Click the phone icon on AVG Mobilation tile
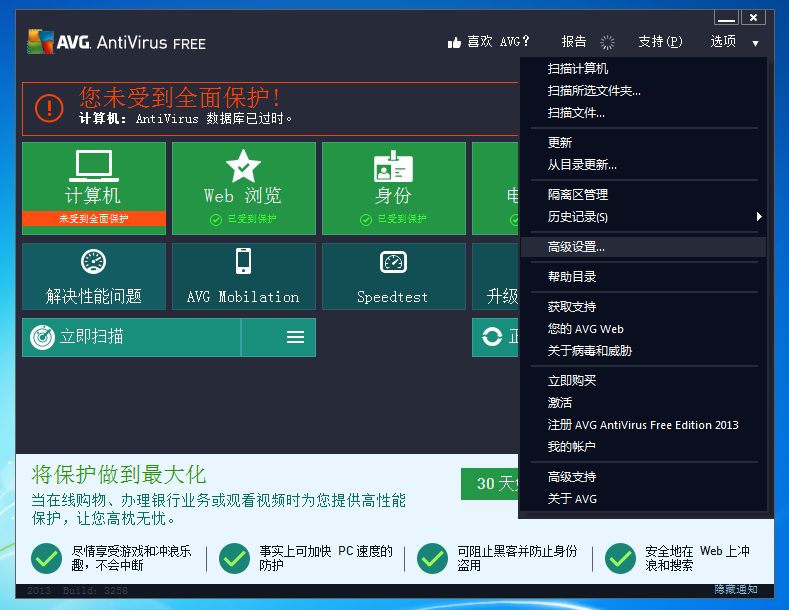 coord(244,261)
